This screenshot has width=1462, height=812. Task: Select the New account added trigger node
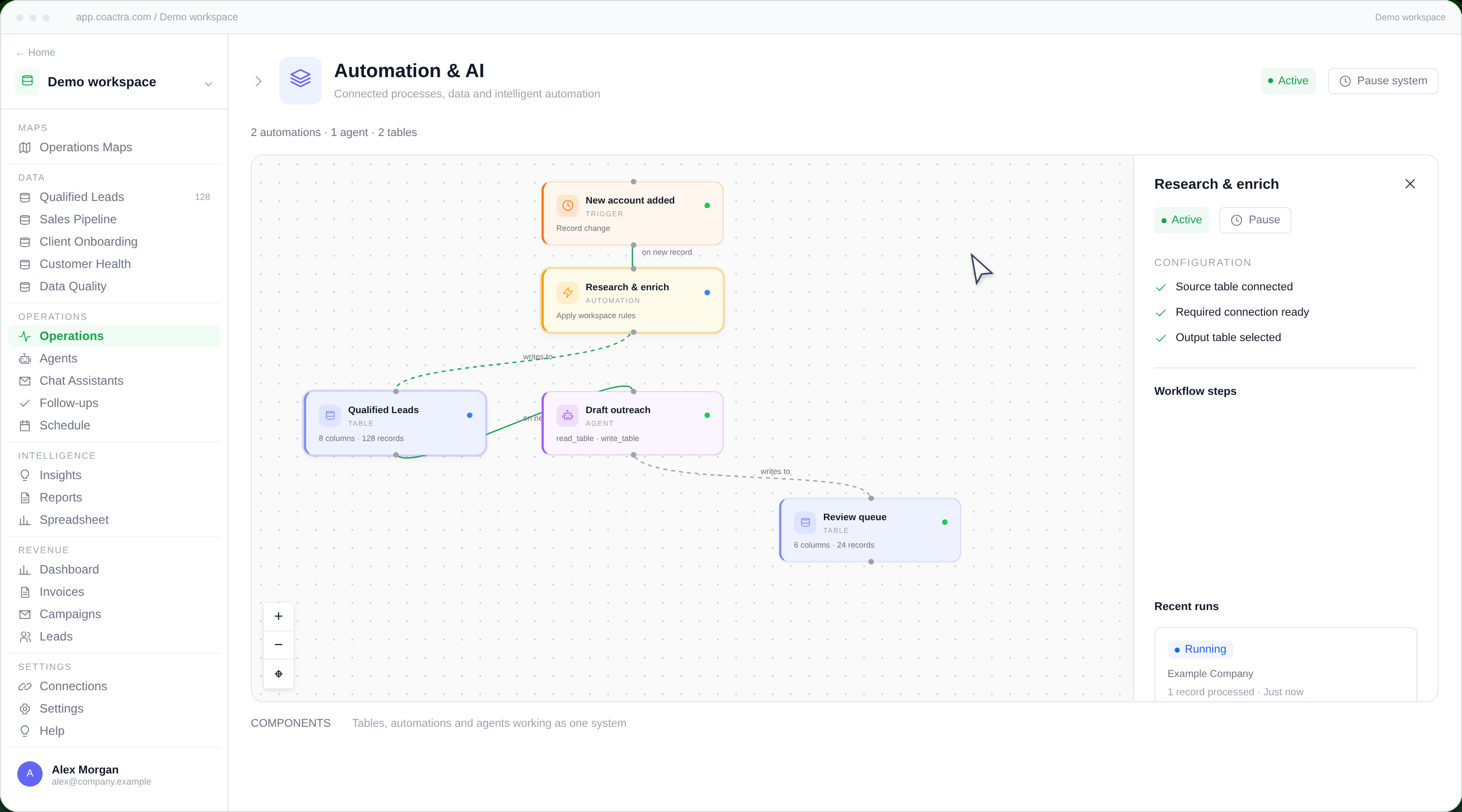tap(632, 213)
